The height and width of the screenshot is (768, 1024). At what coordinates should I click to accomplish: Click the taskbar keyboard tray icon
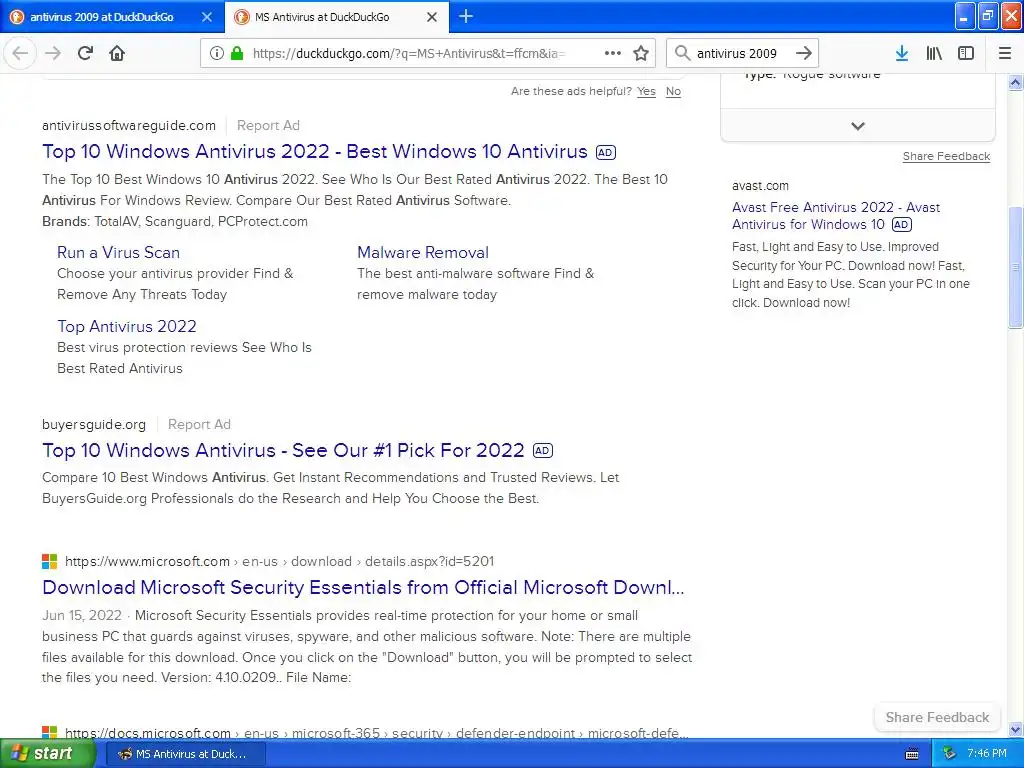click(912, 754)
